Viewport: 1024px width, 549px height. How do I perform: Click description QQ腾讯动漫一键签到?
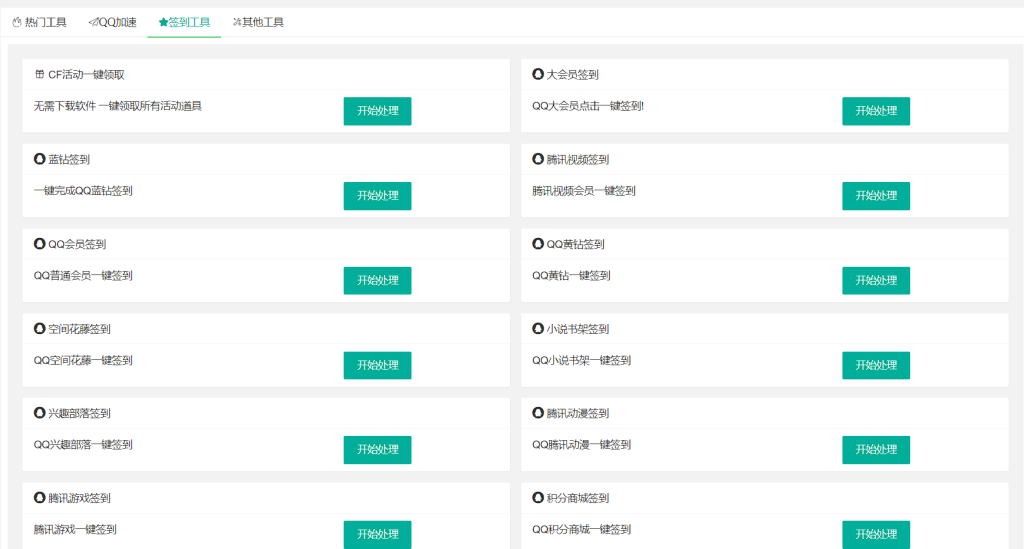pyautogui.click(x=581, y=445)
